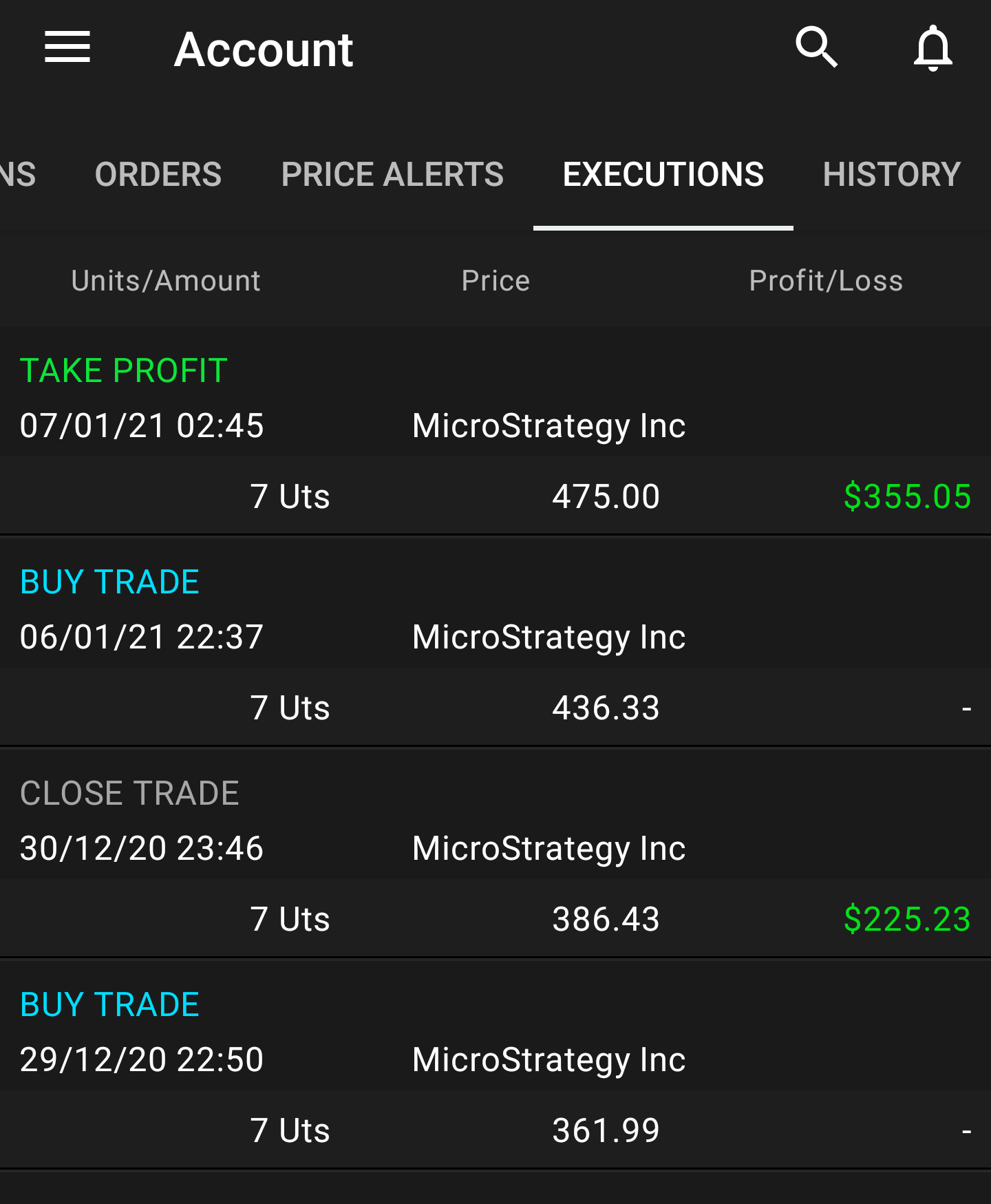The image size is (991, 1204).
Task: Click the Profit/Loss column header
Action: (x=826, y=281)
